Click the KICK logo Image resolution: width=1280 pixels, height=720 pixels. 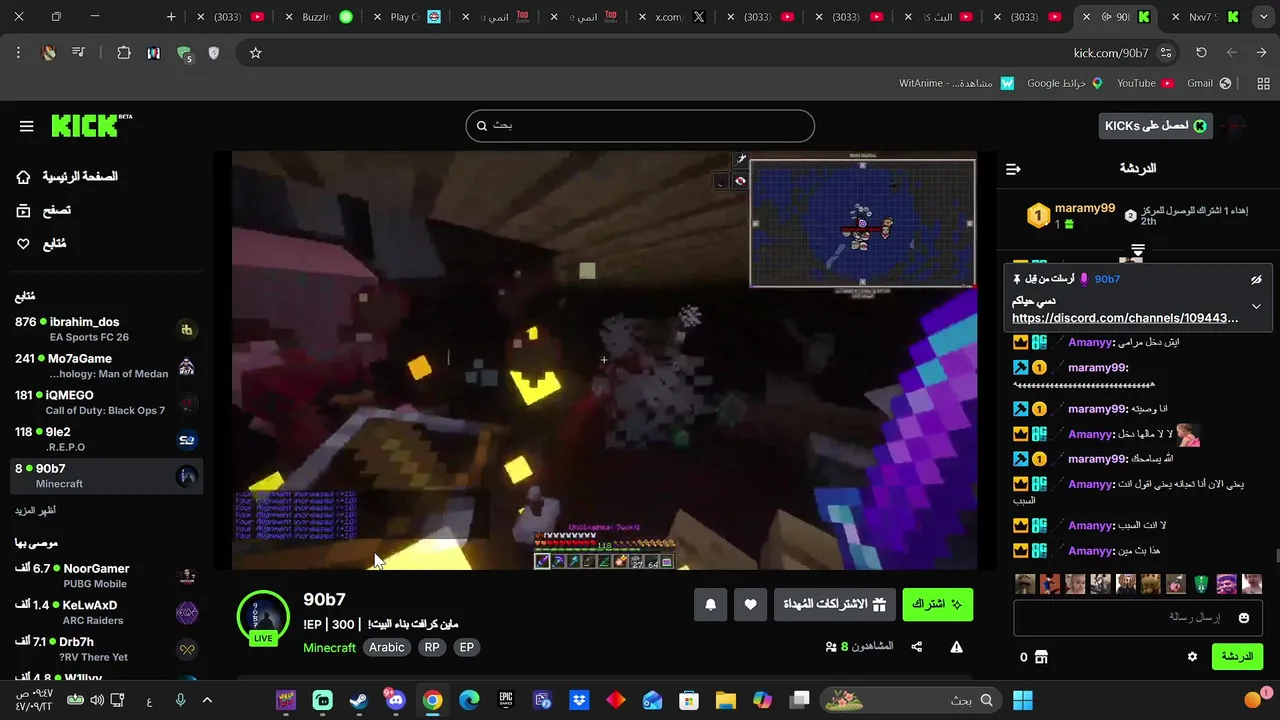click(91, 125)
